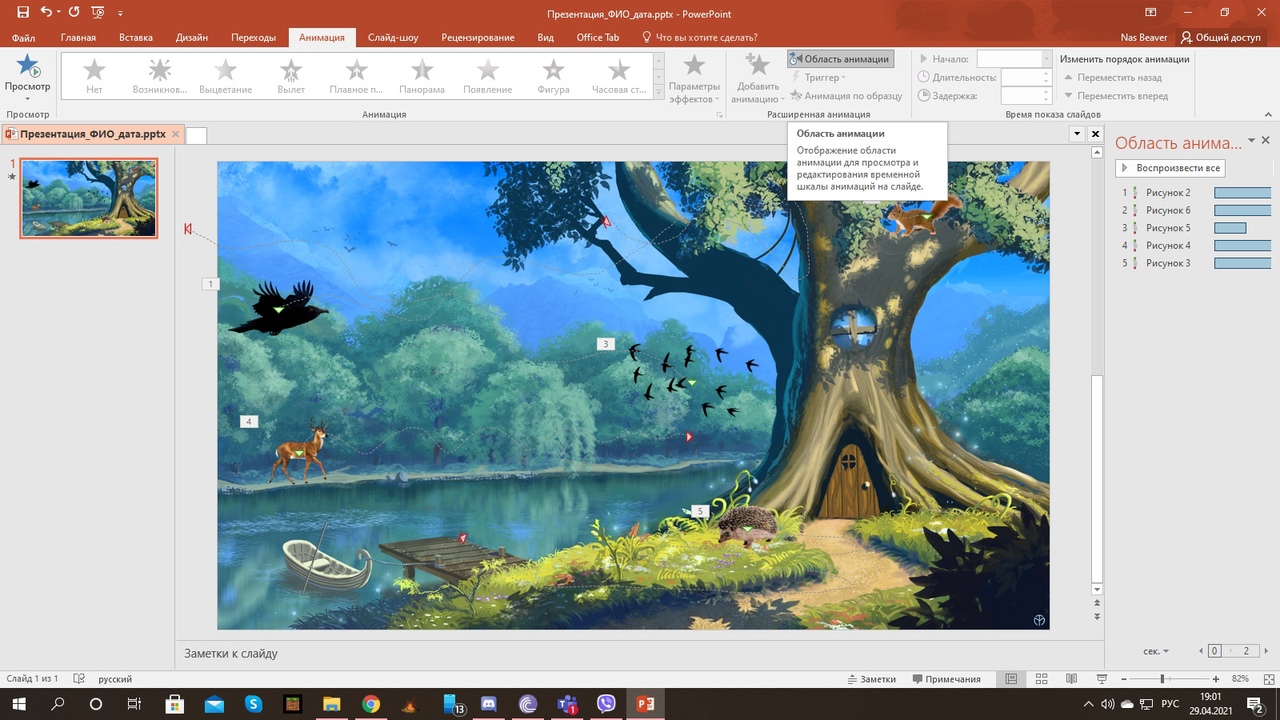Image resolution: width=1280 pixels, height=720 pixels.
Task: Start slideshow from the Quick Access toolbar
Action: pyautogui.click(x=99, y=13)
